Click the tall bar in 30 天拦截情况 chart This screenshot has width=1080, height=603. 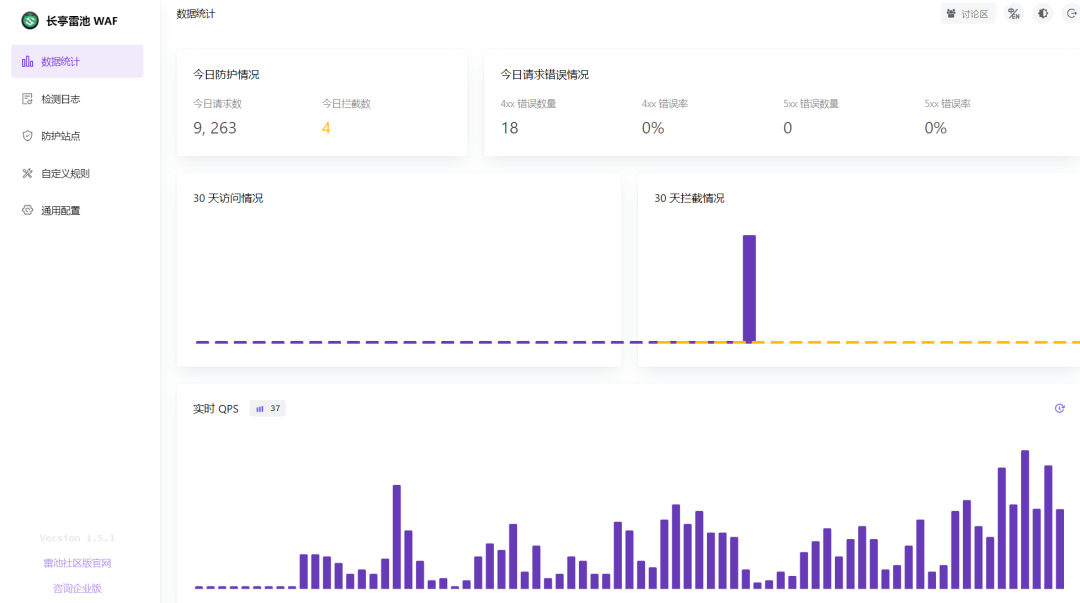click(x=749, y=289)
